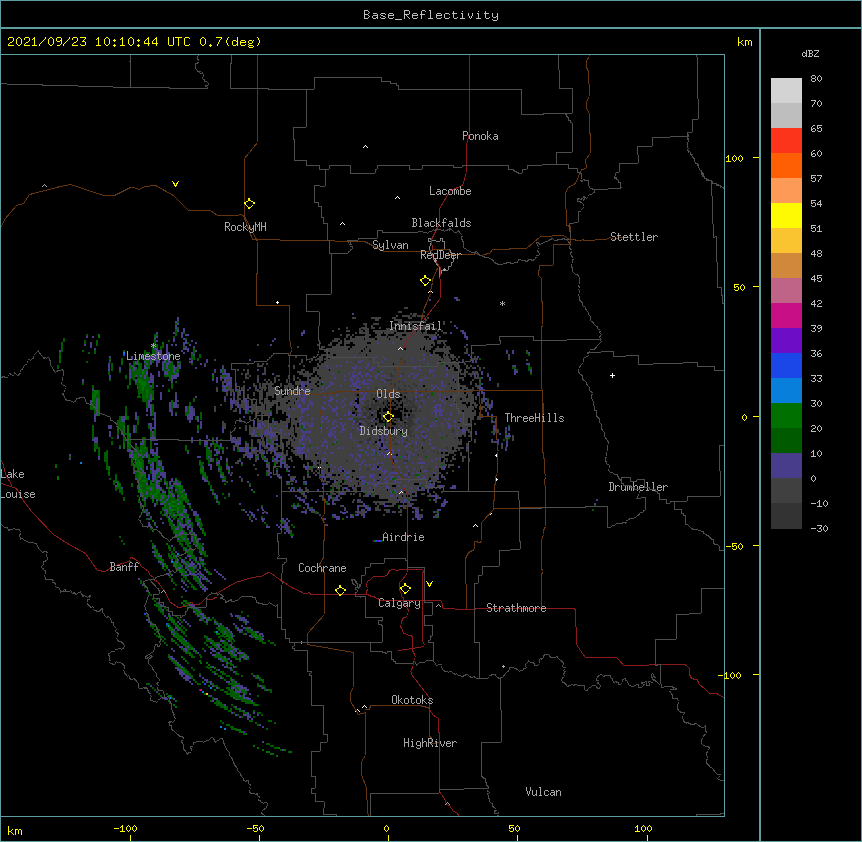Pick the light gray swatch between 80 and 70

pyautogui.click(x=786, y=91)
